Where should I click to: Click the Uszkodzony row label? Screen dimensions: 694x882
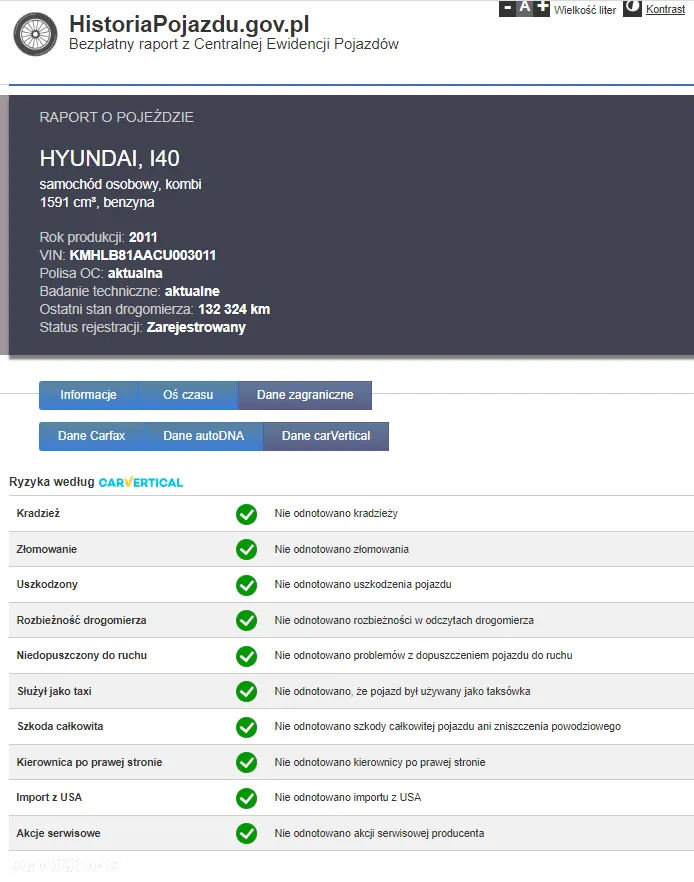click(47, 584)
